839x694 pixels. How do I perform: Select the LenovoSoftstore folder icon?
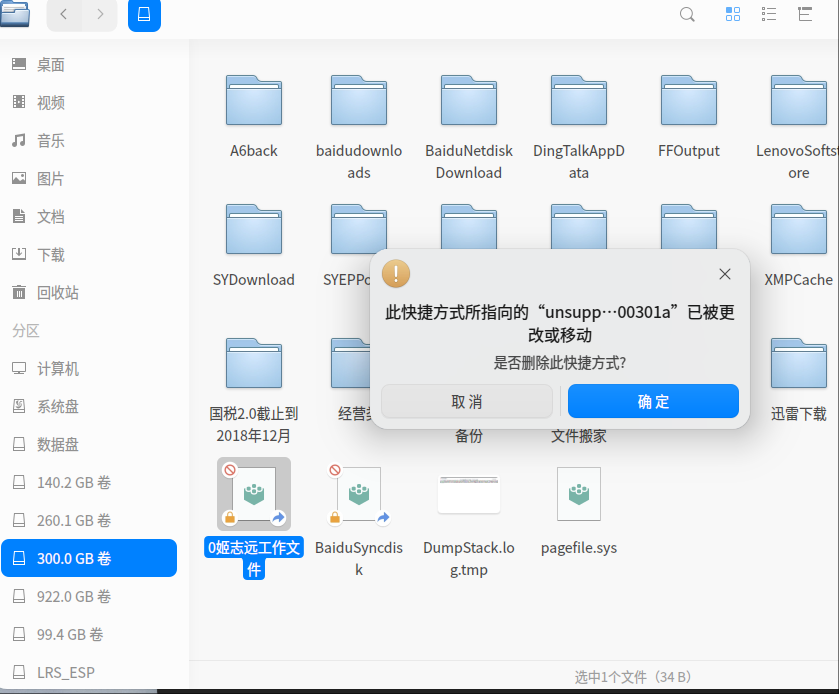tap(799, 101)
